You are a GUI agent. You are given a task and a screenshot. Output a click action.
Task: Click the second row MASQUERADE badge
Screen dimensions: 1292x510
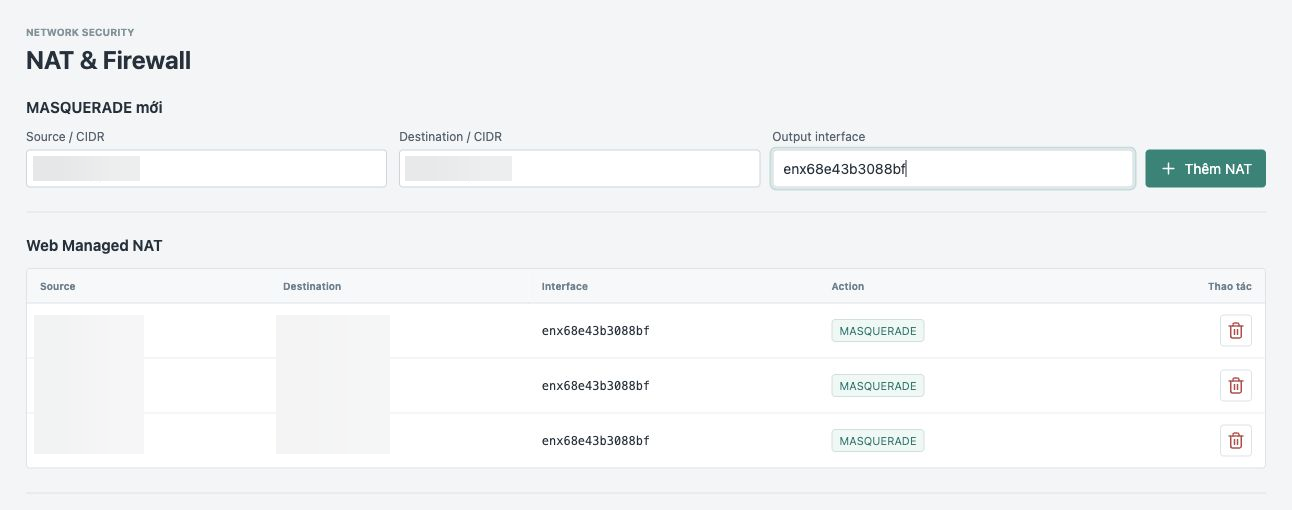tap(878, 386)
